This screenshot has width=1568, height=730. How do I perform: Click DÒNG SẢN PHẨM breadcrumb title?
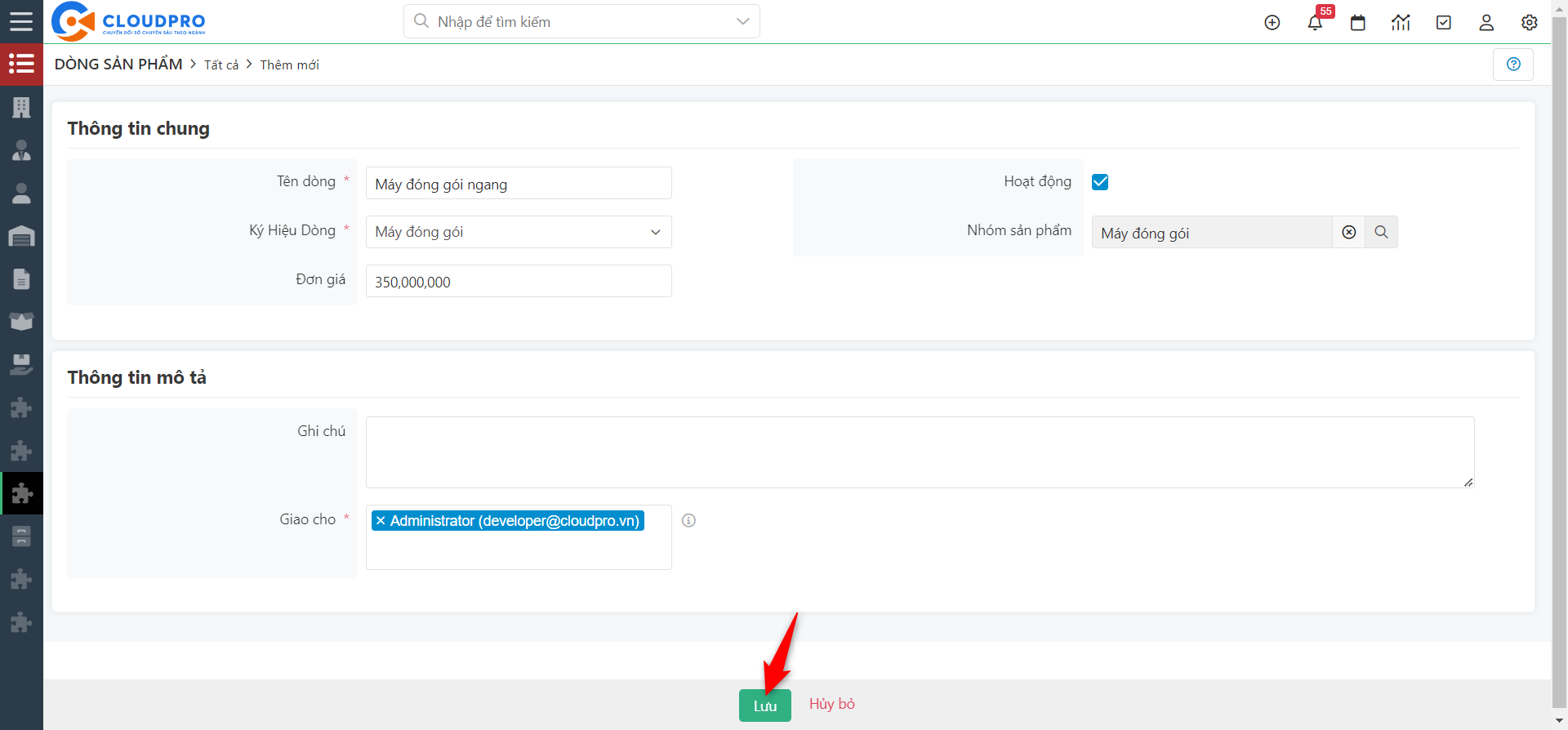pos(118,65)
